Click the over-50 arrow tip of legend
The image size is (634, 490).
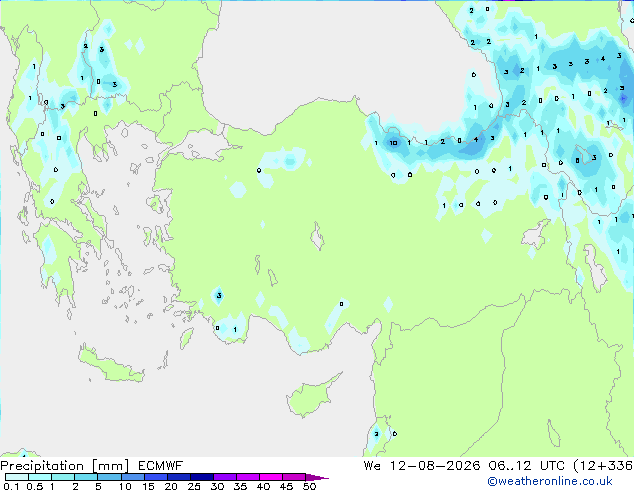pos(317,477)
